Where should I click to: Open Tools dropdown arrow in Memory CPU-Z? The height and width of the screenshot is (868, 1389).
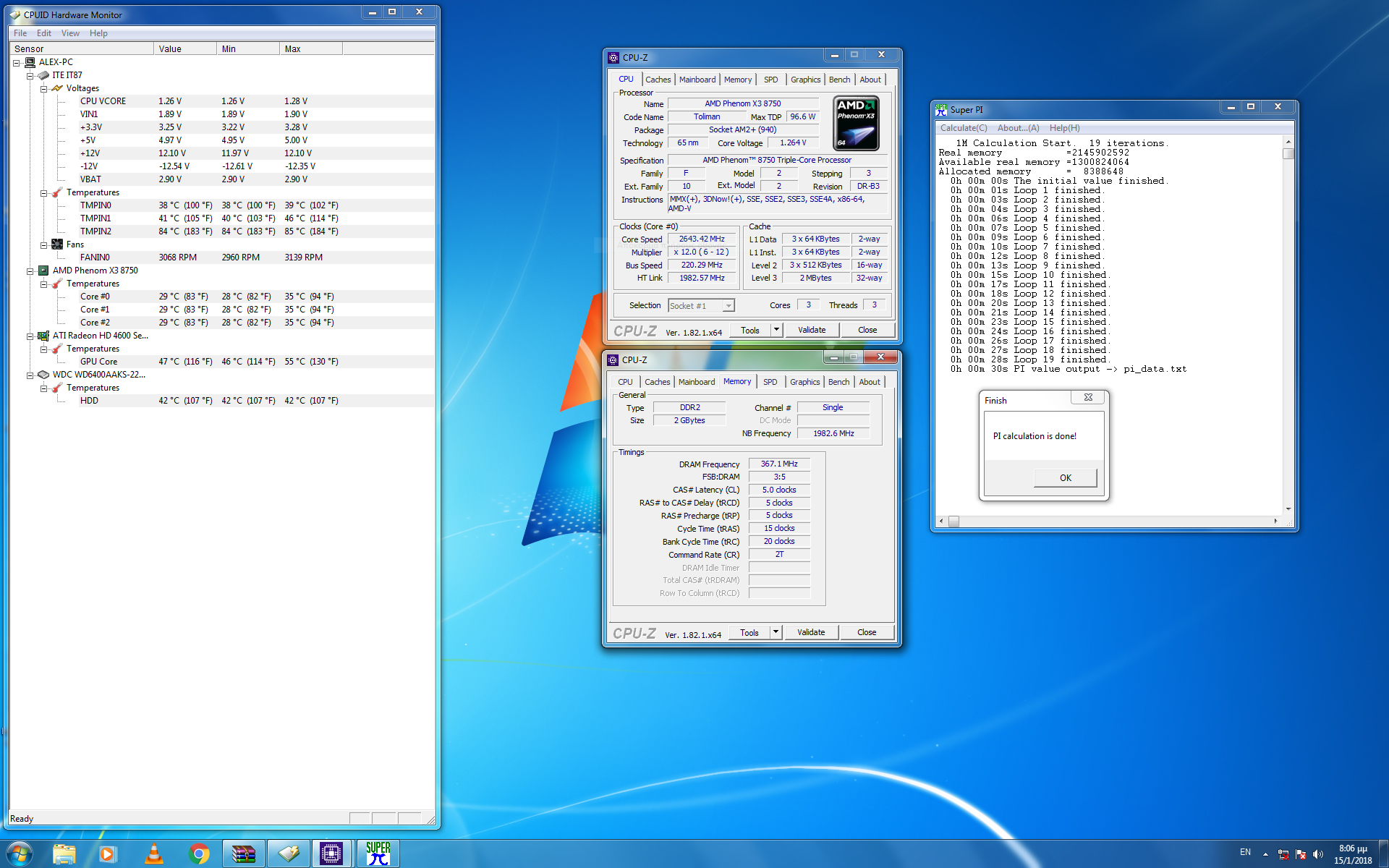click(x=776, y=632)
